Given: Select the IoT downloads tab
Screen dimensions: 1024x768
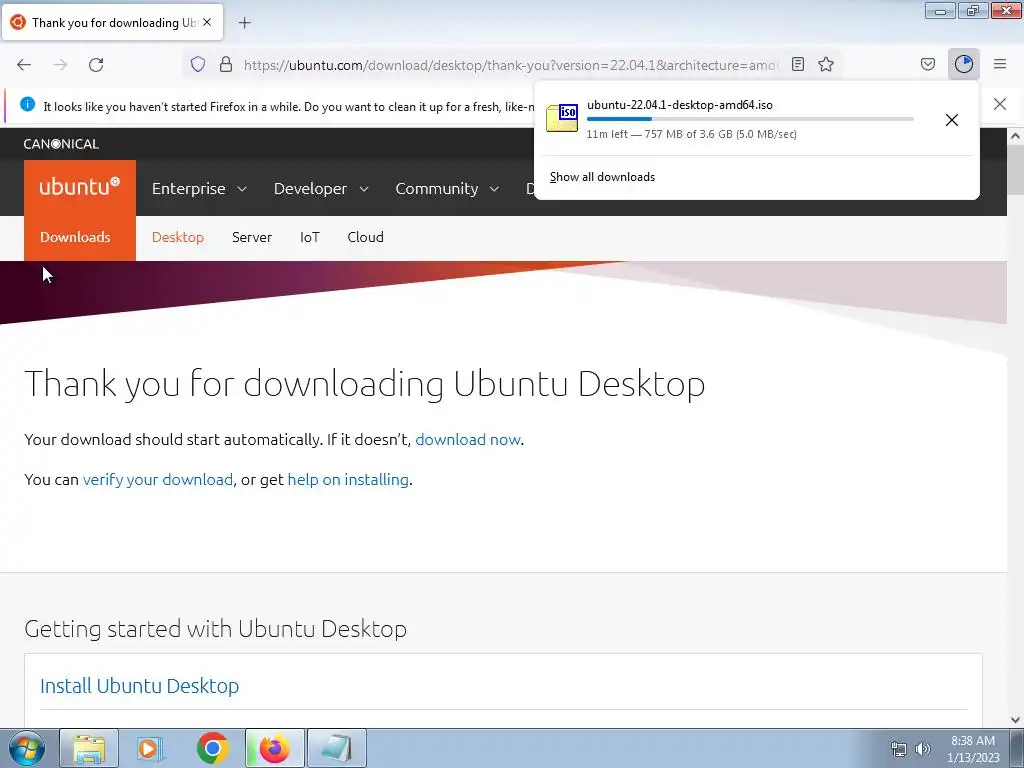Looking at the screenshot, I should [310, 237].
